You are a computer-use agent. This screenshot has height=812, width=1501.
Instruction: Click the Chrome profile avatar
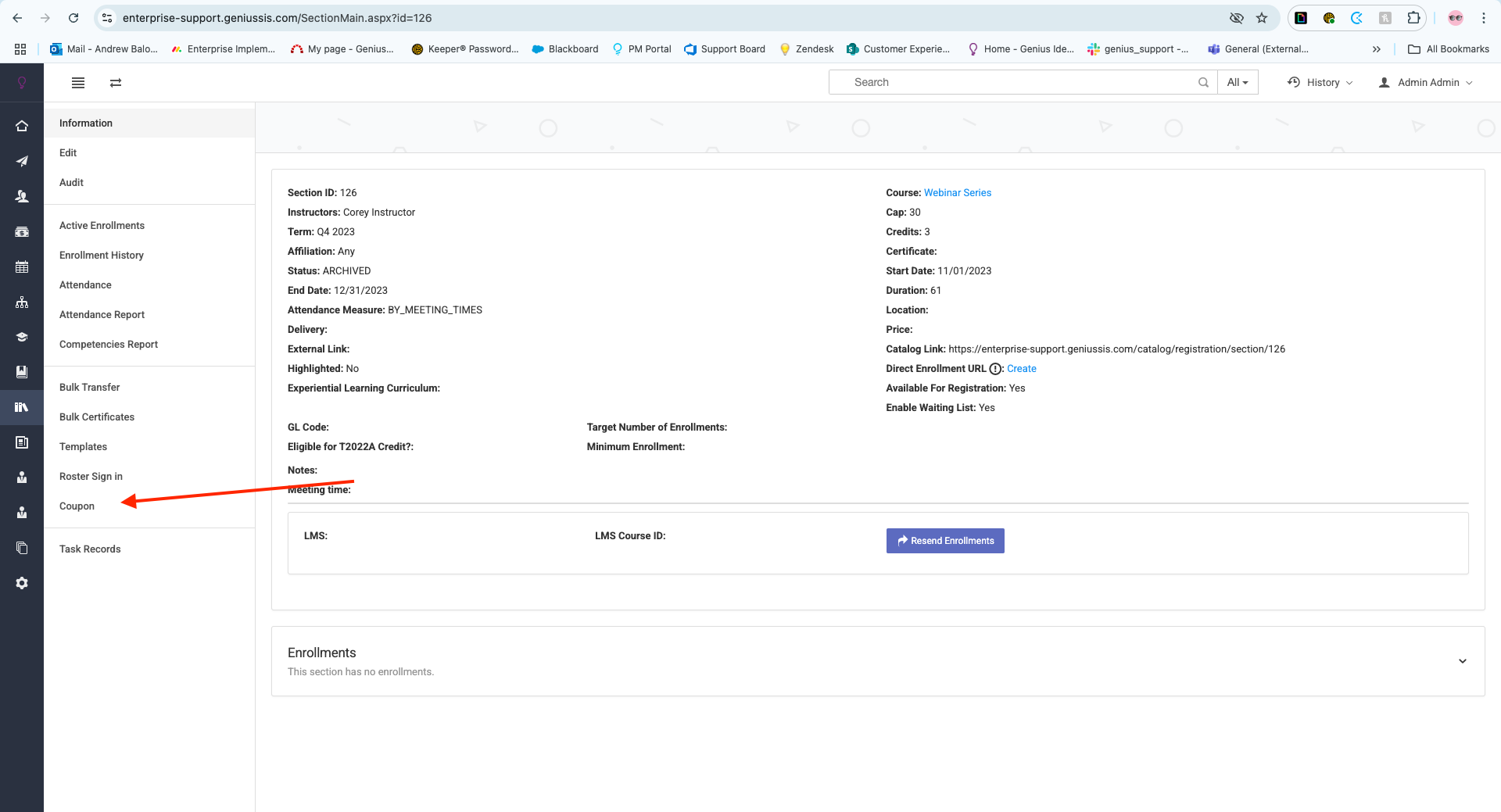tap(1456, 18)
